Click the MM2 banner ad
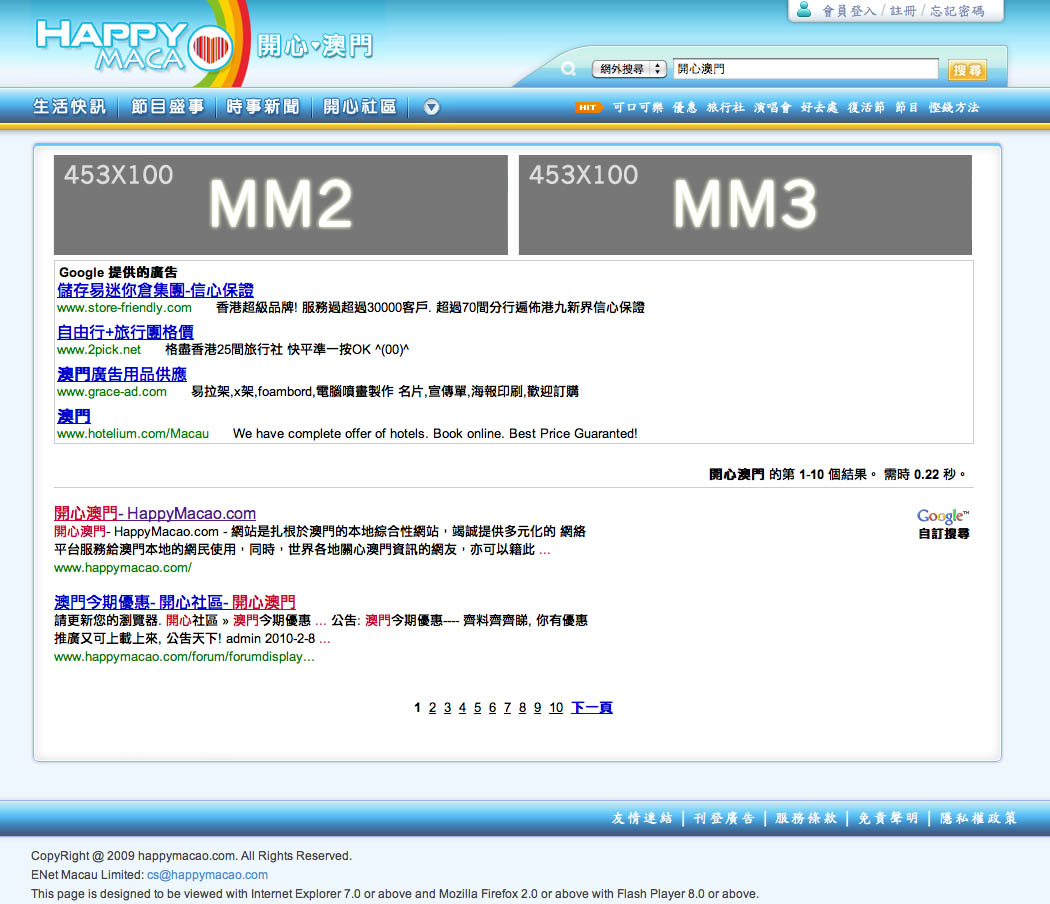Image resolution: width=1050 pixels, height=904 pixels. (x=281, y=205)
